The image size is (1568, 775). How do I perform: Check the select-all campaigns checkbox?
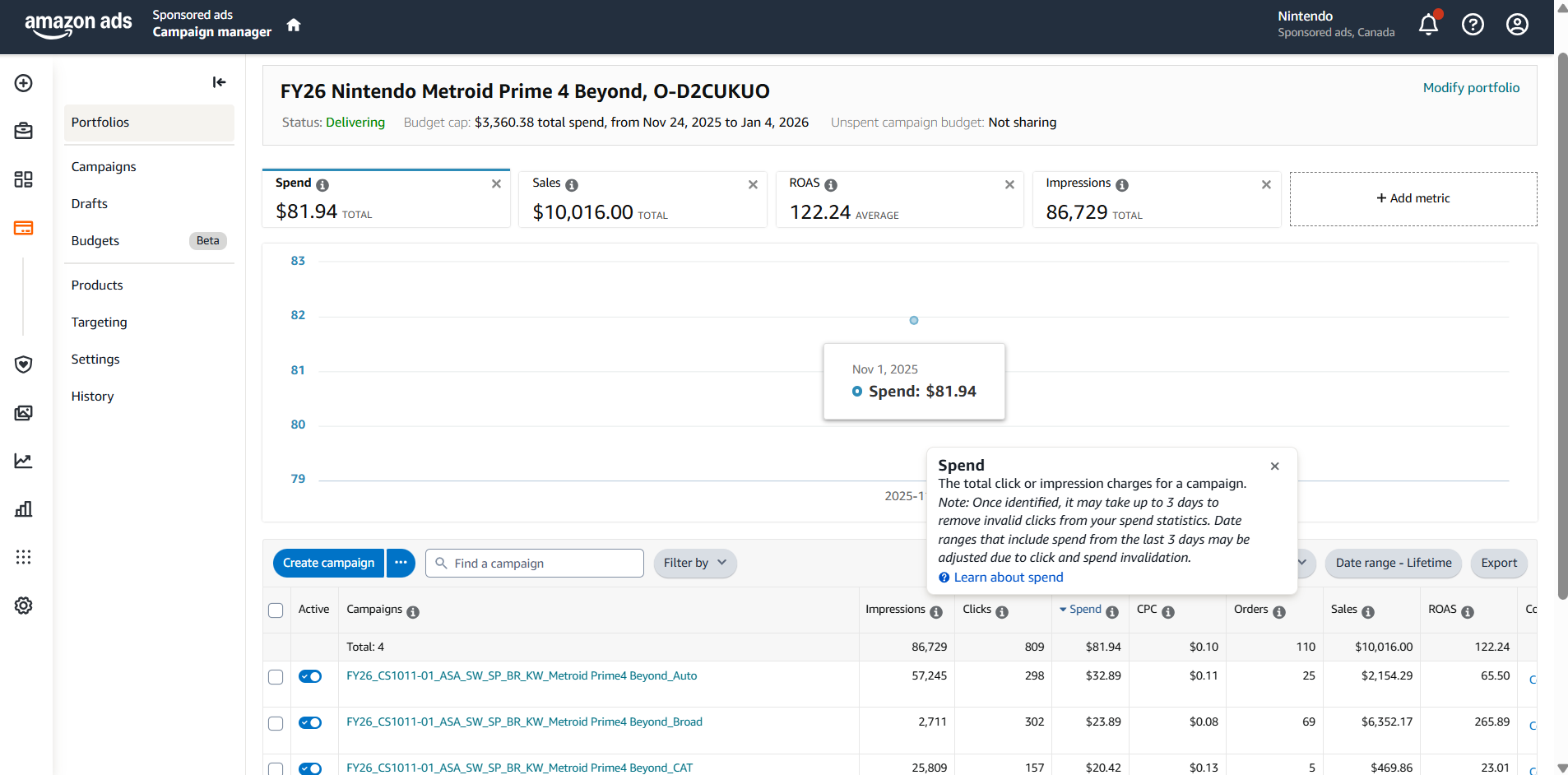click(276, 610)
